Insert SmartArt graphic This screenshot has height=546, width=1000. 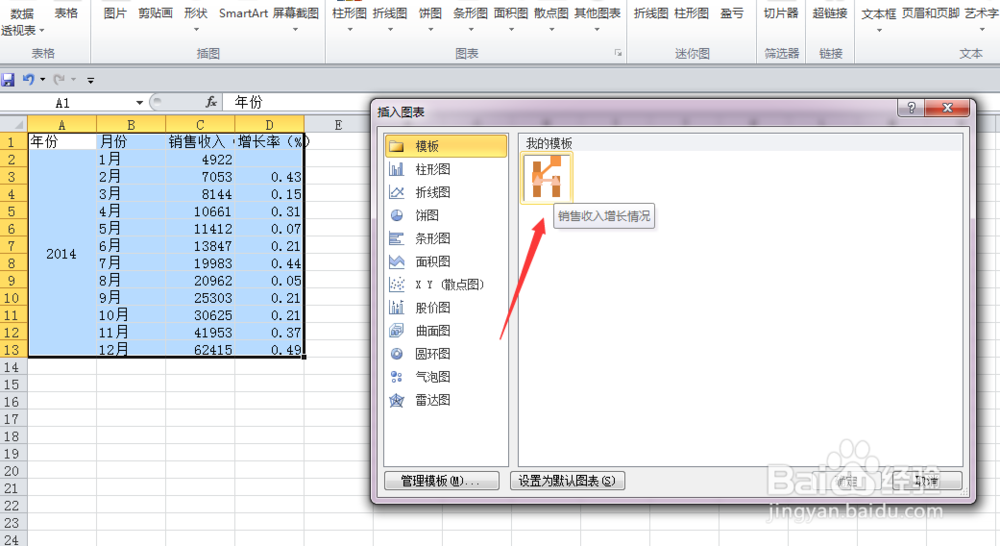tap(243, 14)
